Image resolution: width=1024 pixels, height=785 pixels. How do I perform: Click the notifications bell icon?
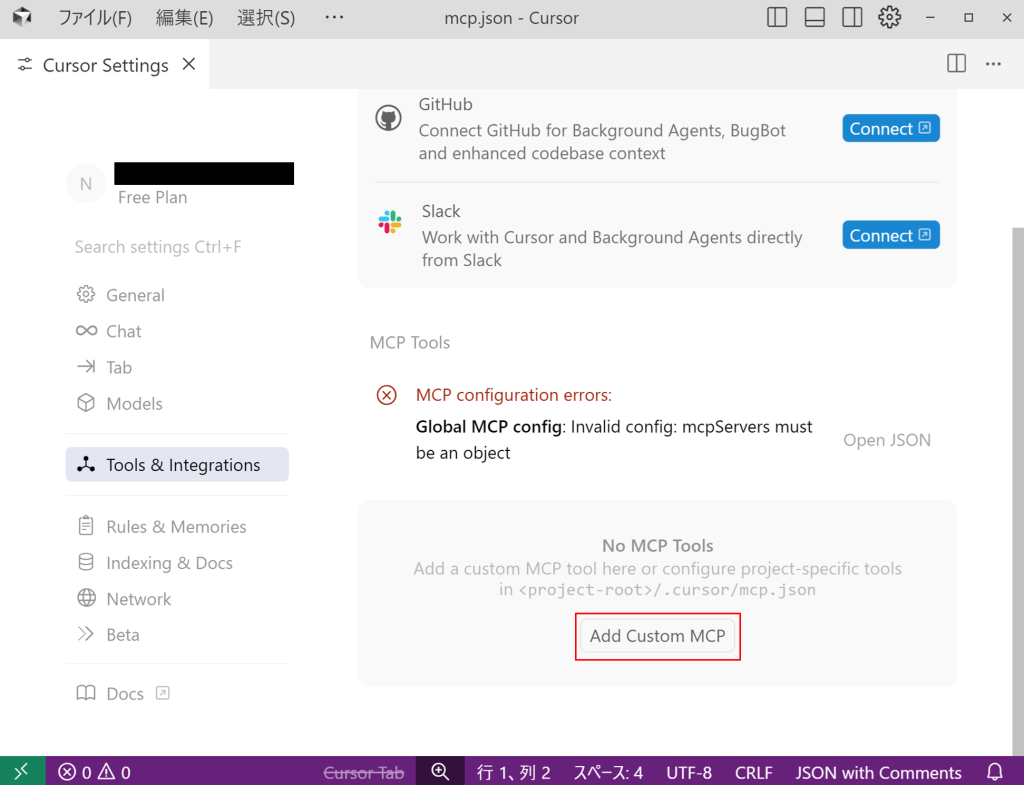pos(995,772)
